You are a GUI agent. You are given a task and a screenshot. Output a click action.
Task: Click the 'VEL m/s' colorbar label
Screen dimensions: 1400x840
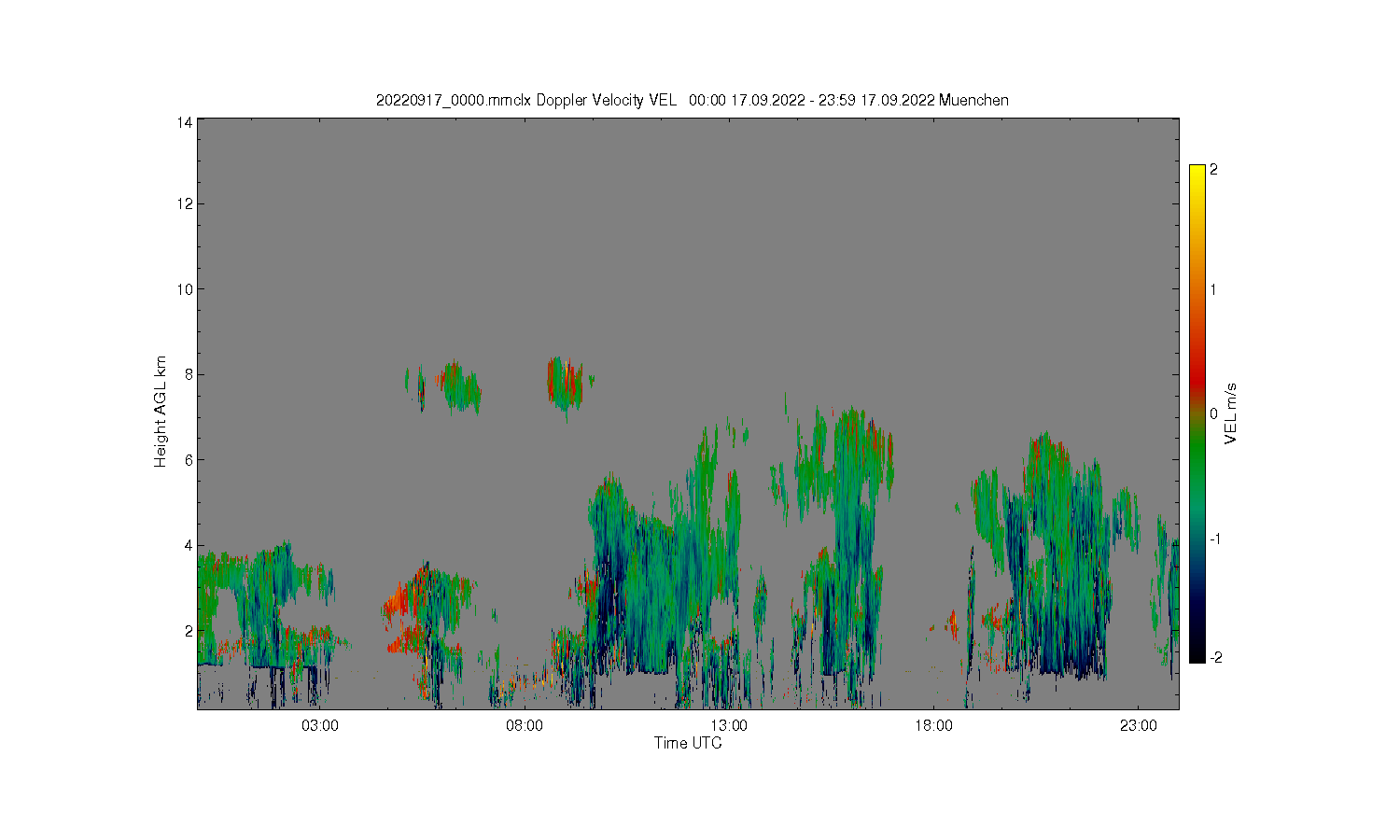pyautogui.click(x=1231, y=413)
